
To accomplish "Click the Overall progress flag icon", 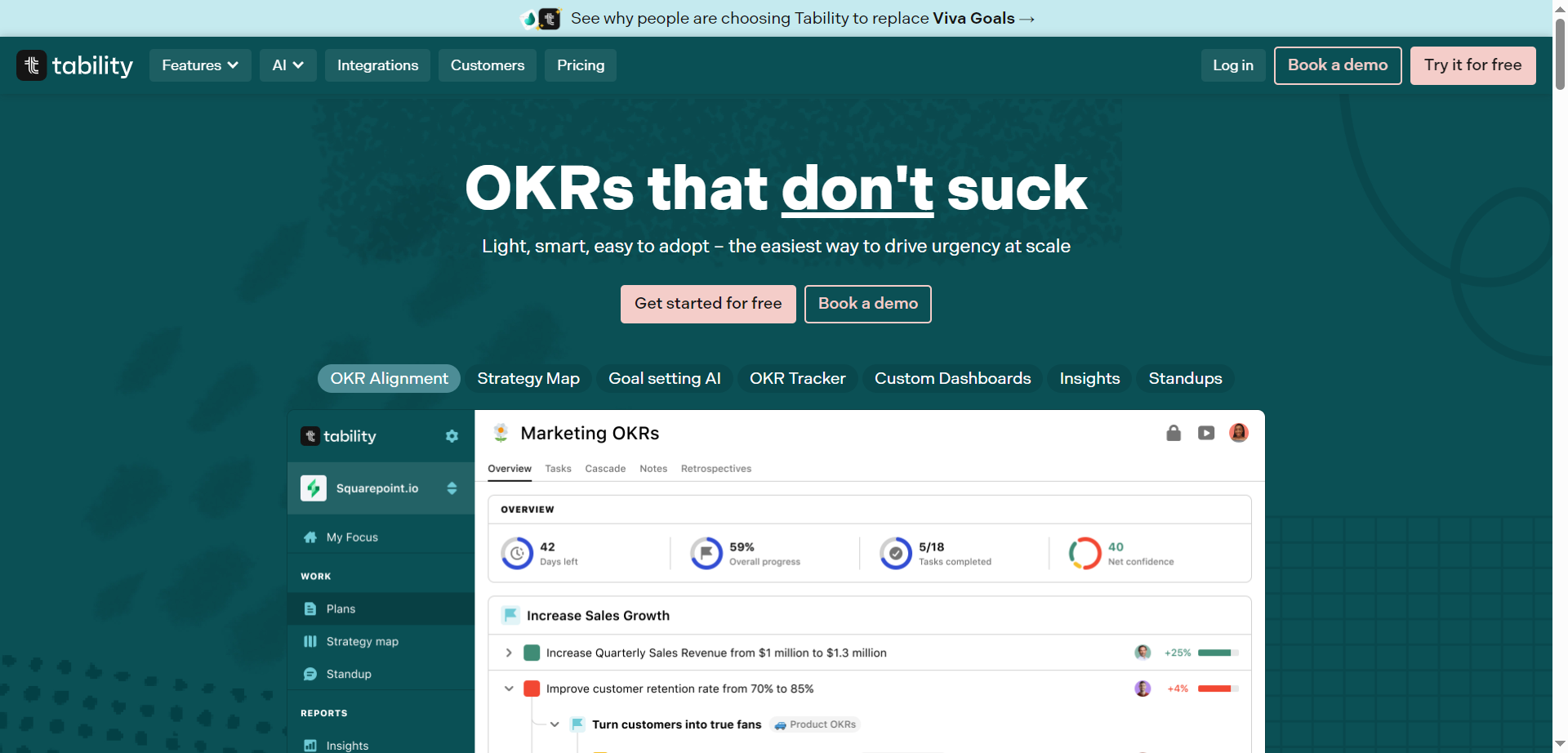I will point(706,554).
